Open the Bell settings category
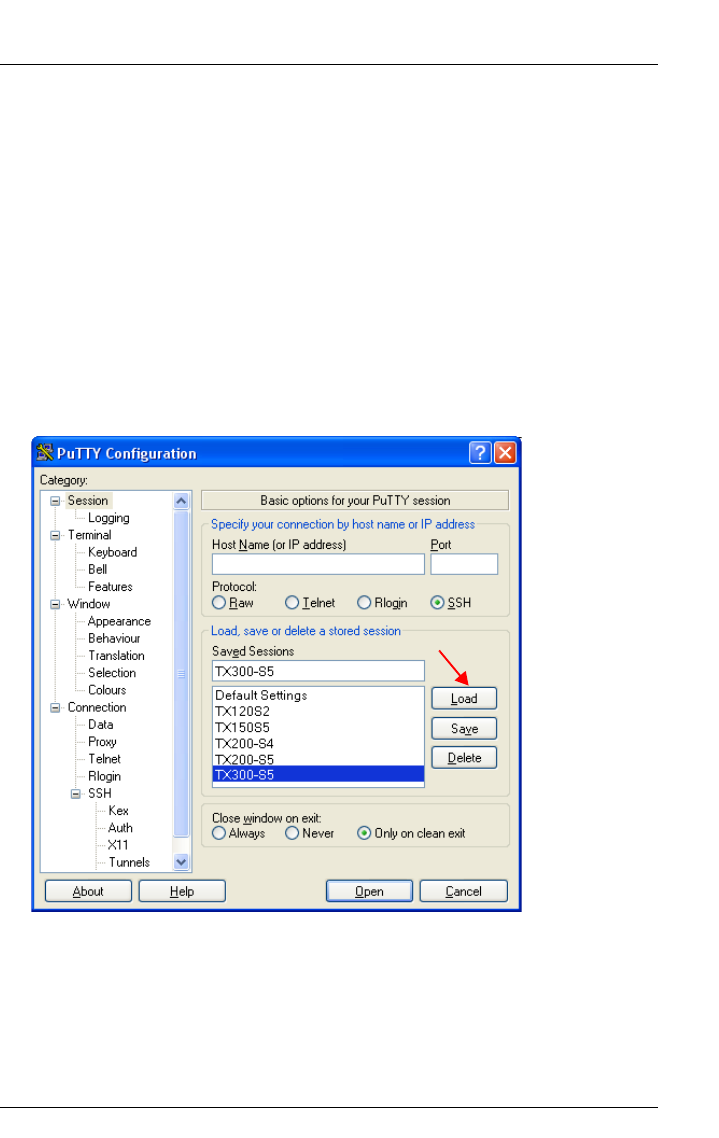This screenshot has width=719, height=1138. point(97,570)
